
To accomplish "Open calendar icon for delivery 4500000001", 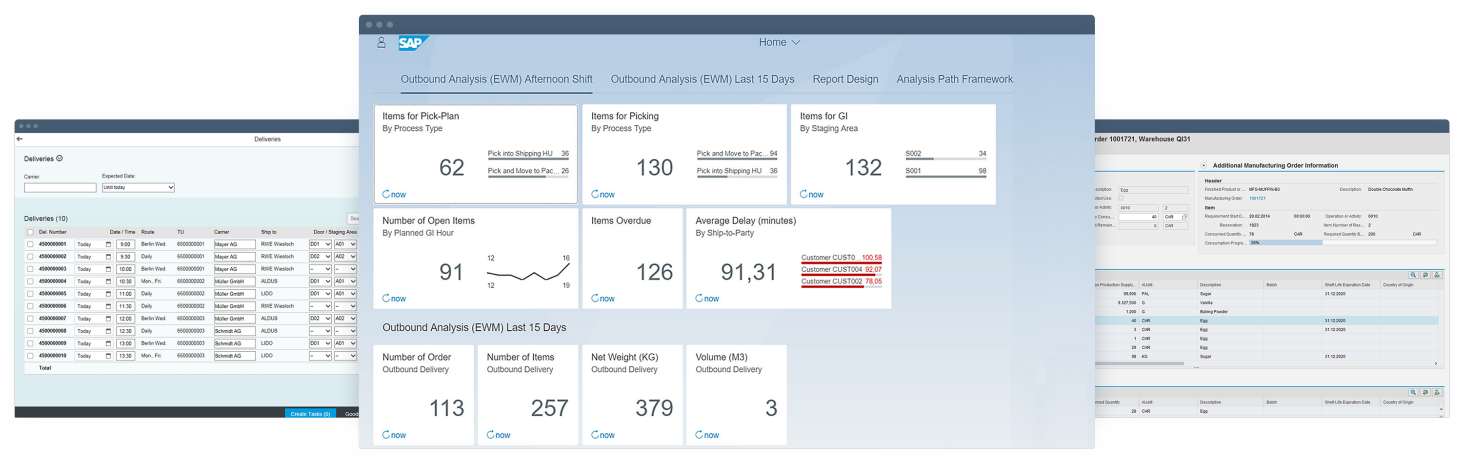I will (109, 244).
